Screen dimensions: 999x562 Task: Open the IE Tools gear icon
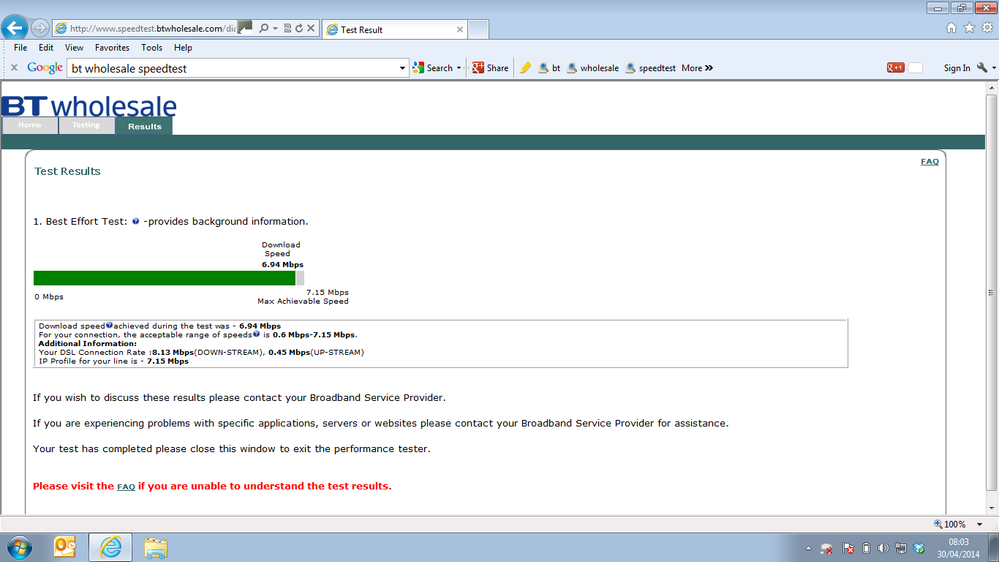[x=987, y=27]
